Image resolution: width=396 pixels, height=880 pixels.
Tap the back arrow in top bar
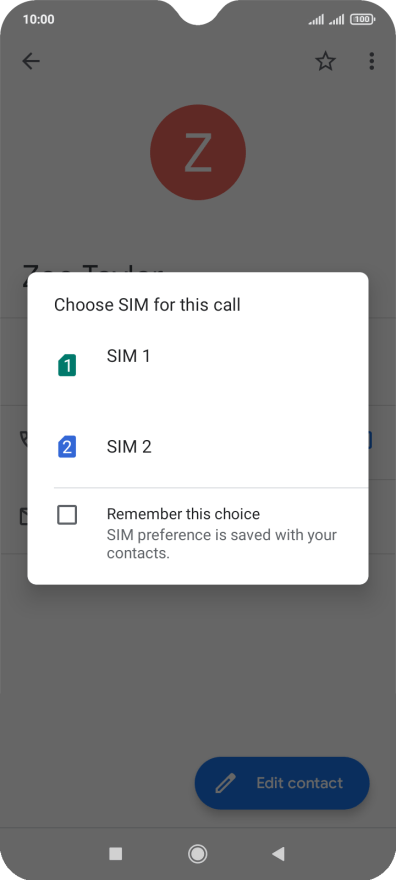[31, 61]
